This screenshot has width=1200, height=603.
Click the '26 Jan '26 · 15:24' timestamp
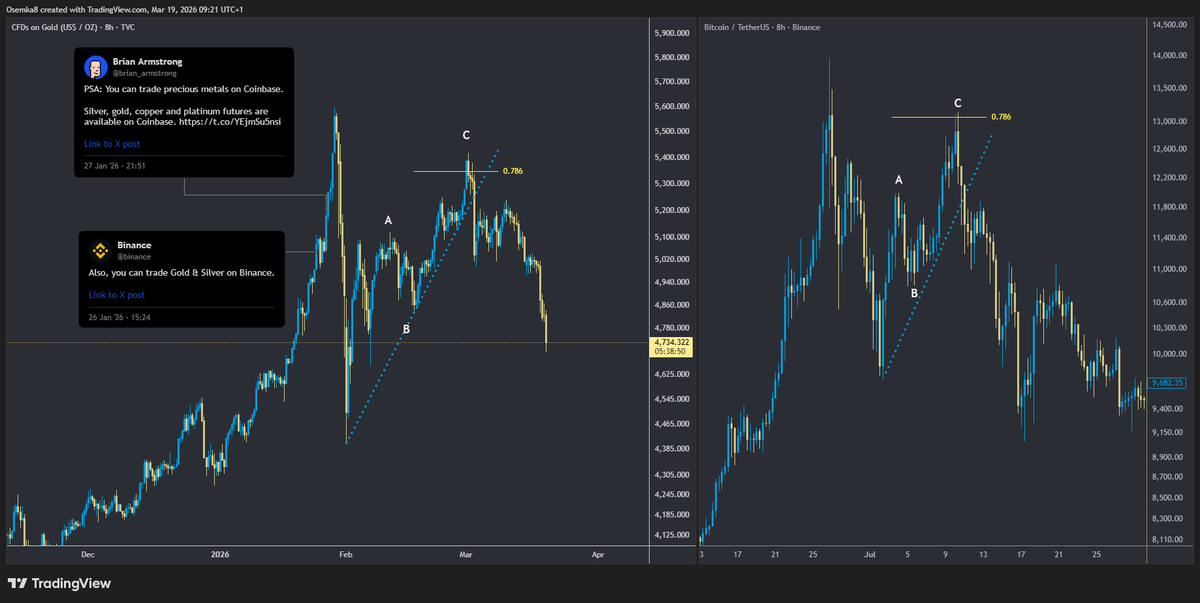click(120, 318)
